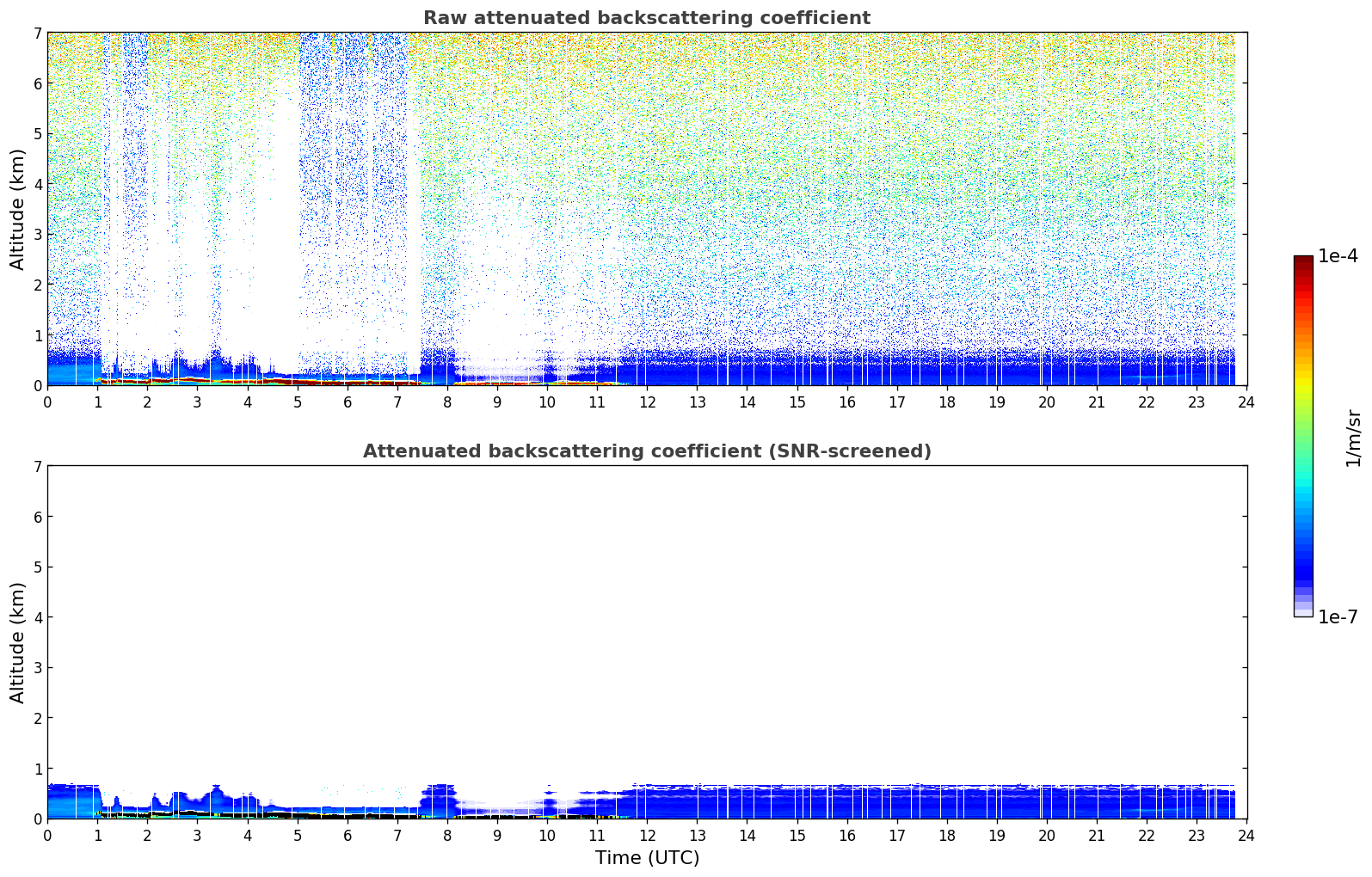This screenshot has height=877, width=1372.
Task: Click altitude tick '3' on bottom plot
Action: tap(37, 668)
